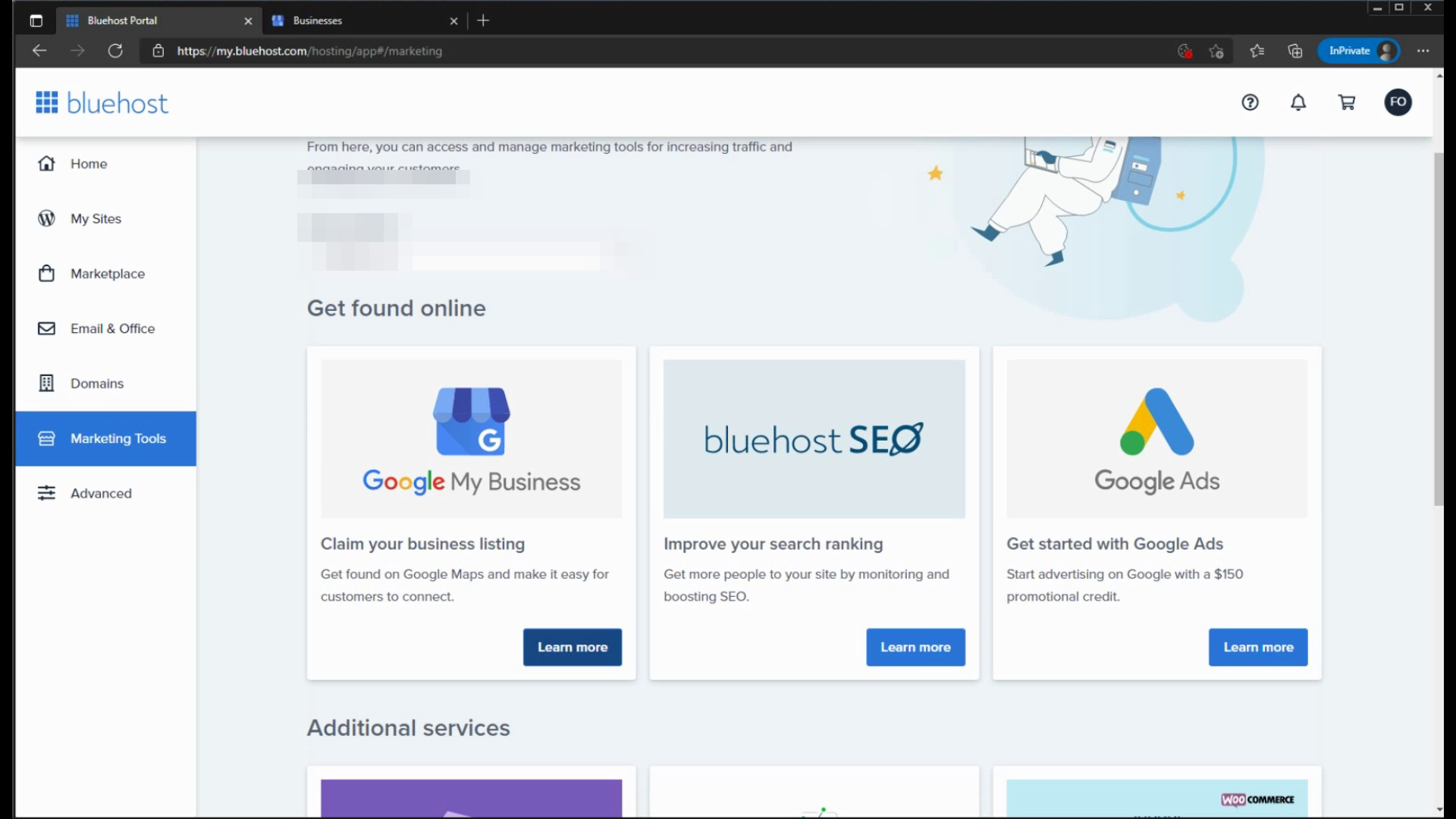This screenshot has width=1456, height=819.
Task: Click the Google Ads logo thumbnail
Action: tap(1156, 439)
